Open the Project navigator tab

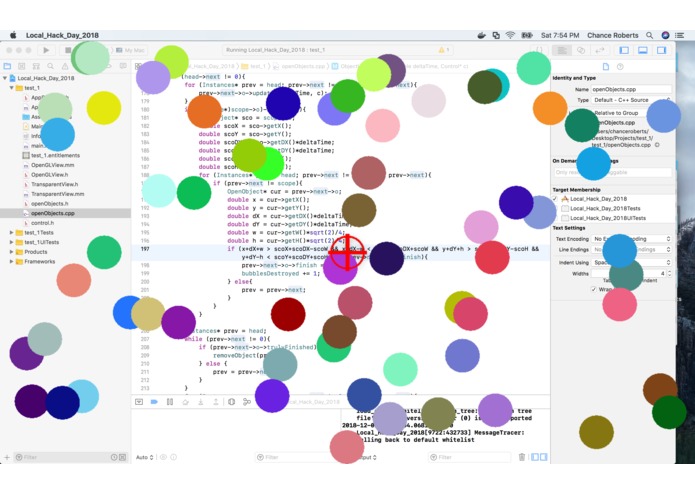click(x=8, y=66)
